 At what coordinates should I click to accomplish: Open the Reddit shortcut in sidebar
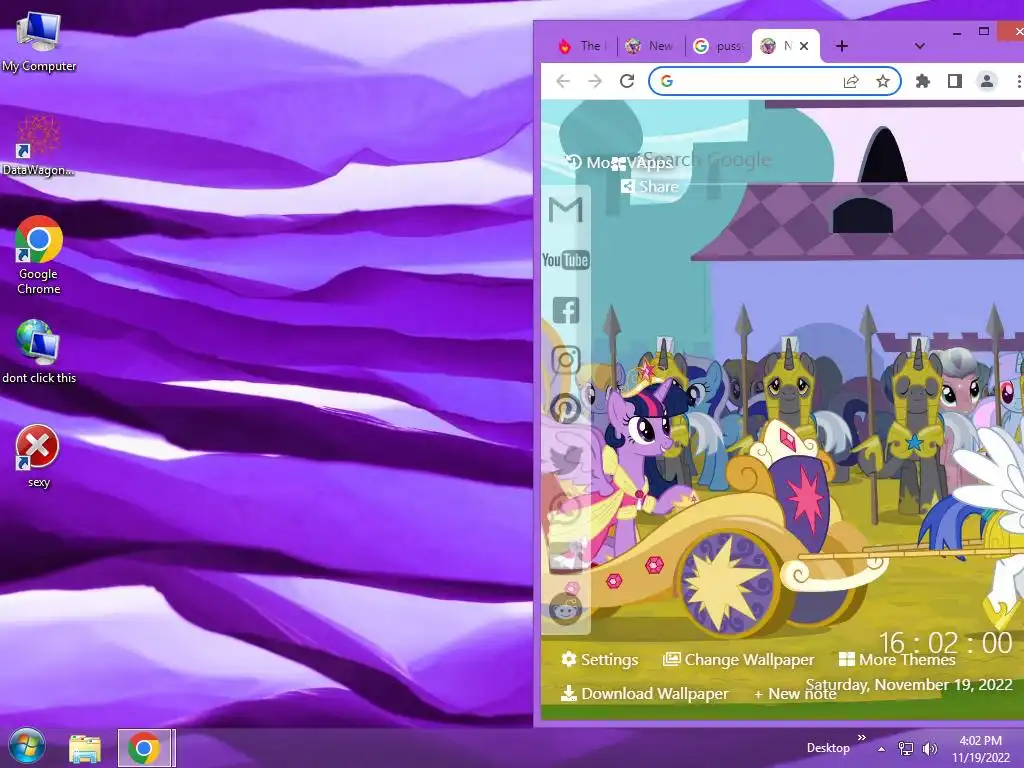(x=566, y=610)
